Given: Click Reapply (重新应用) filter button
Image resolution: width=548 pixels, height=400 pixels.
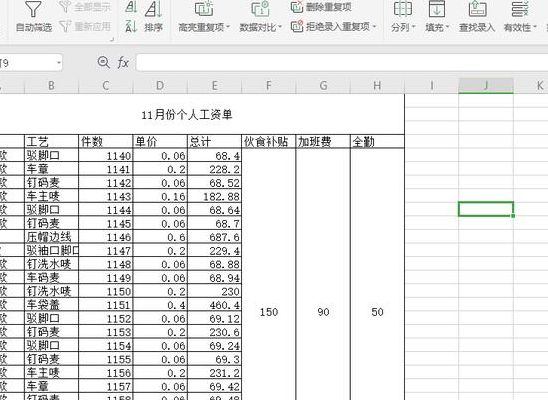Looking at the screenshot, I should click(x=85, y=26).
